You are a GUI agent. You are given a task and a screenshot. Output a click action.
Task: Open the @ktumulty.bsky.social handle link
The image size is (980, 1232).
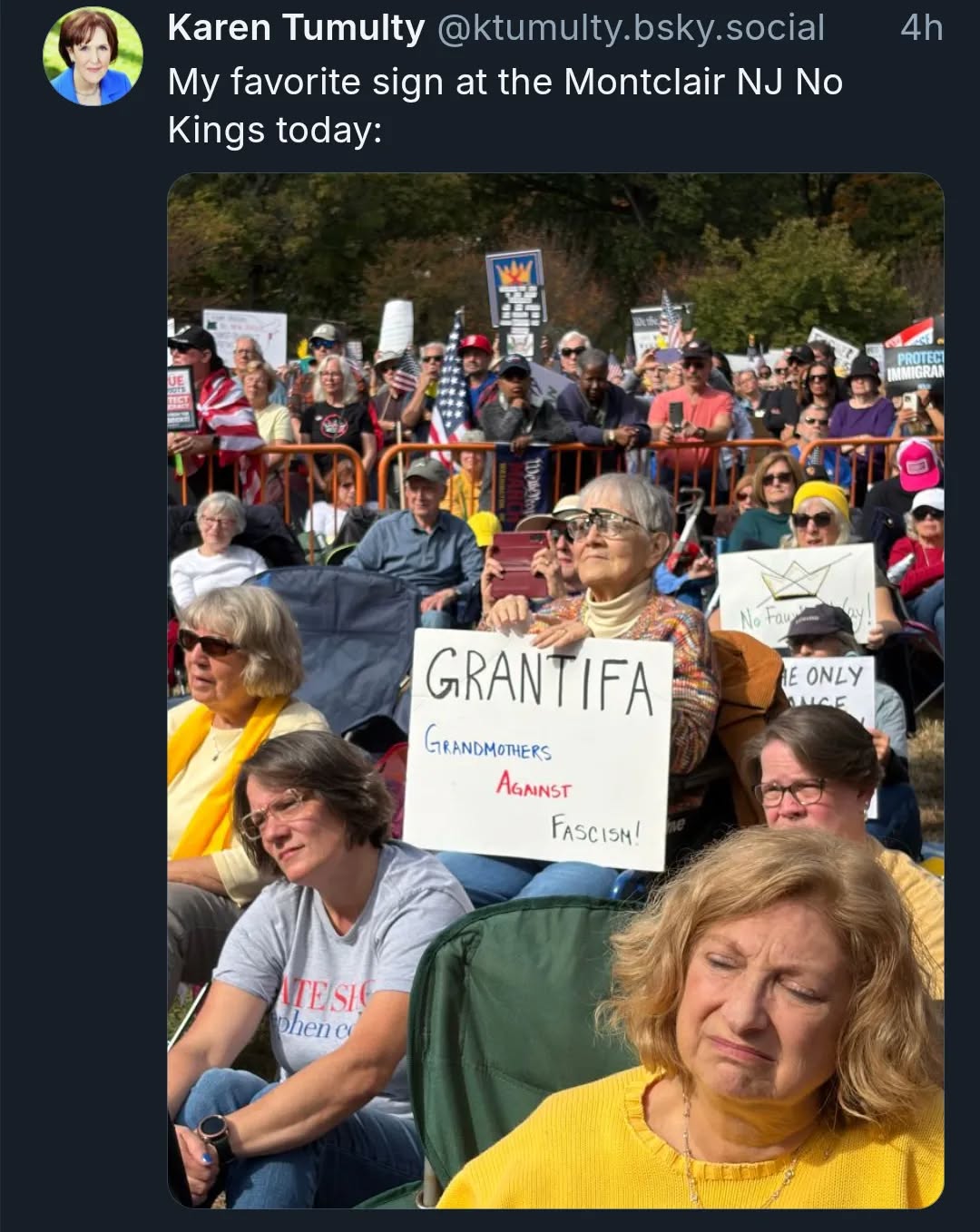[632, 29]
